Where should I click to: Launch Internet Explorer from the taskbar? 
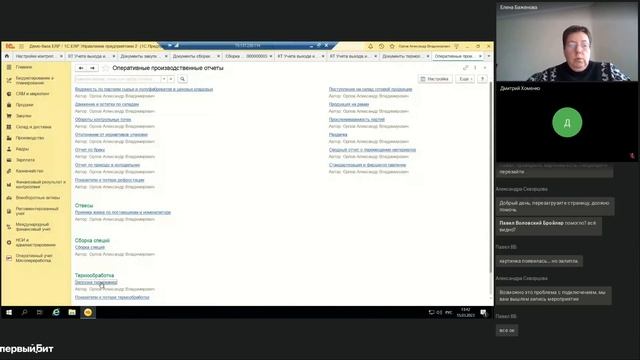[x=56, y=312]
